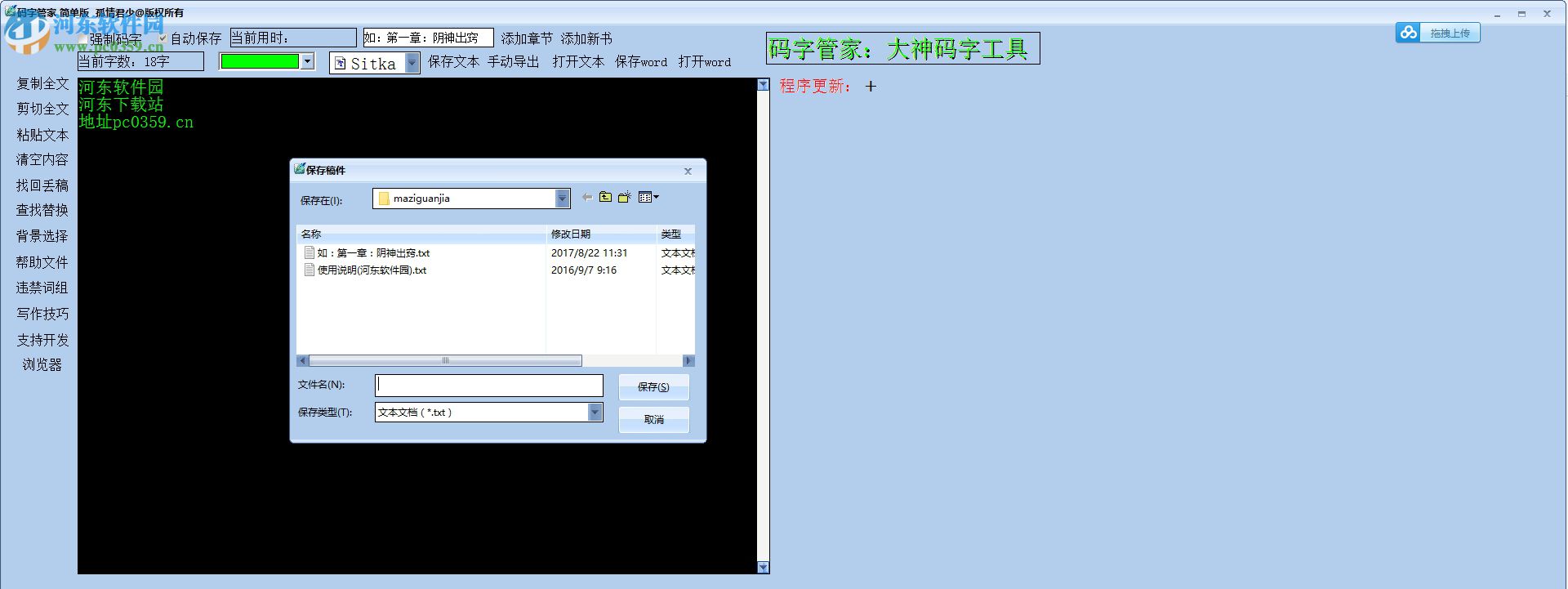Viewport: 1568px width, 589px height.
Task: Close the 保存稿件 dialog
Action: 688,171
